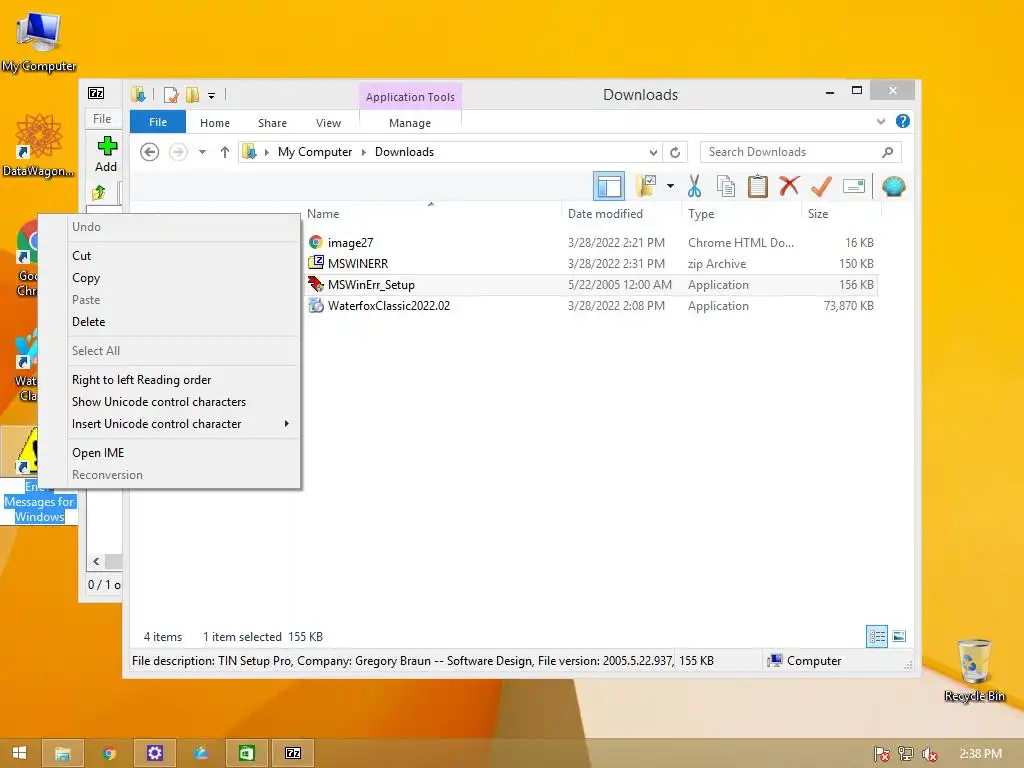Open the 7-Zip taskbar button
The height and width of the screenshot is (768, 1024).
(293, 753)
